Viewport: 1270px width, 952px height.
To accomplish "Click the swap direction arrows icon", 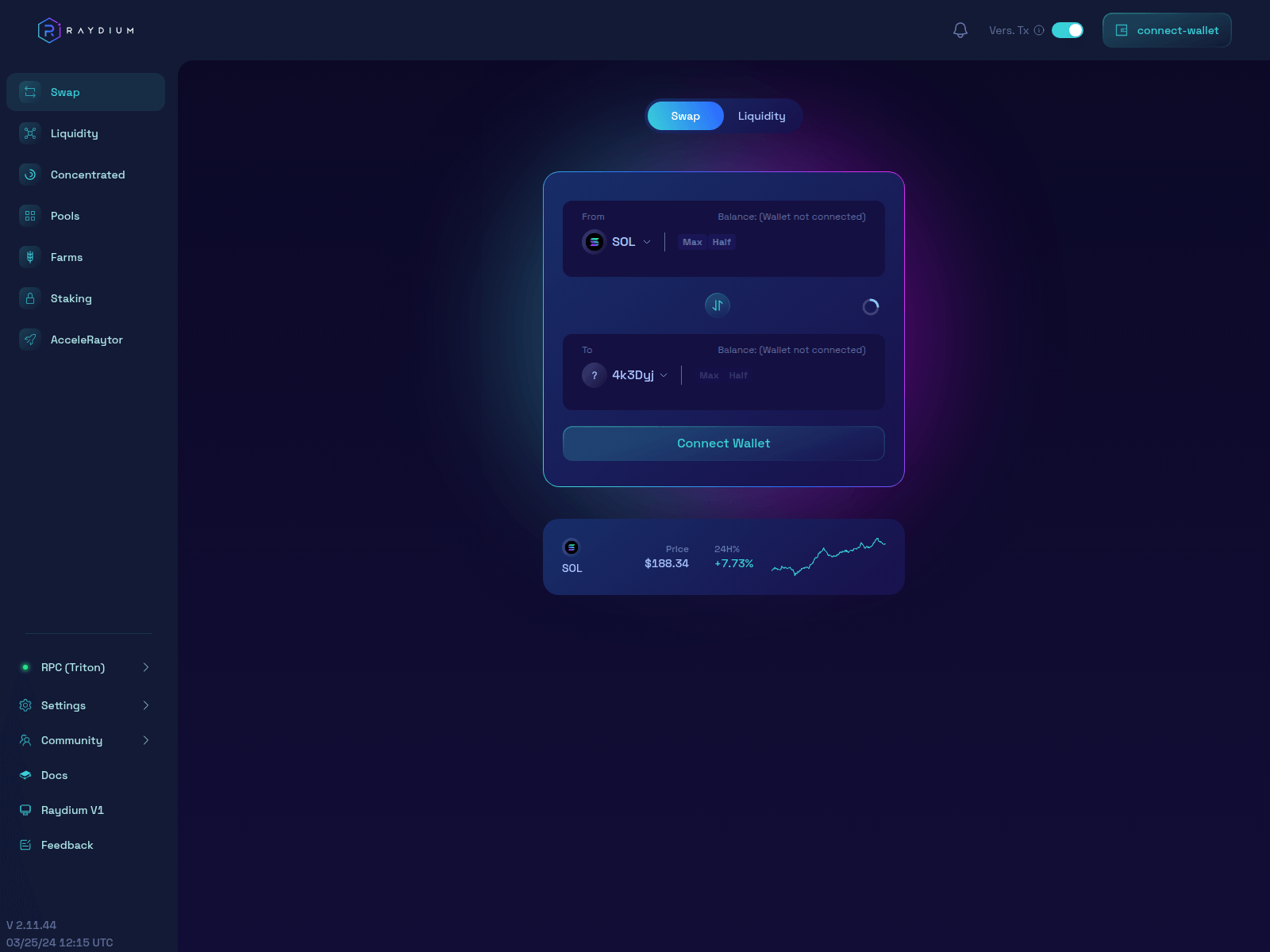I will click(718, 305).
